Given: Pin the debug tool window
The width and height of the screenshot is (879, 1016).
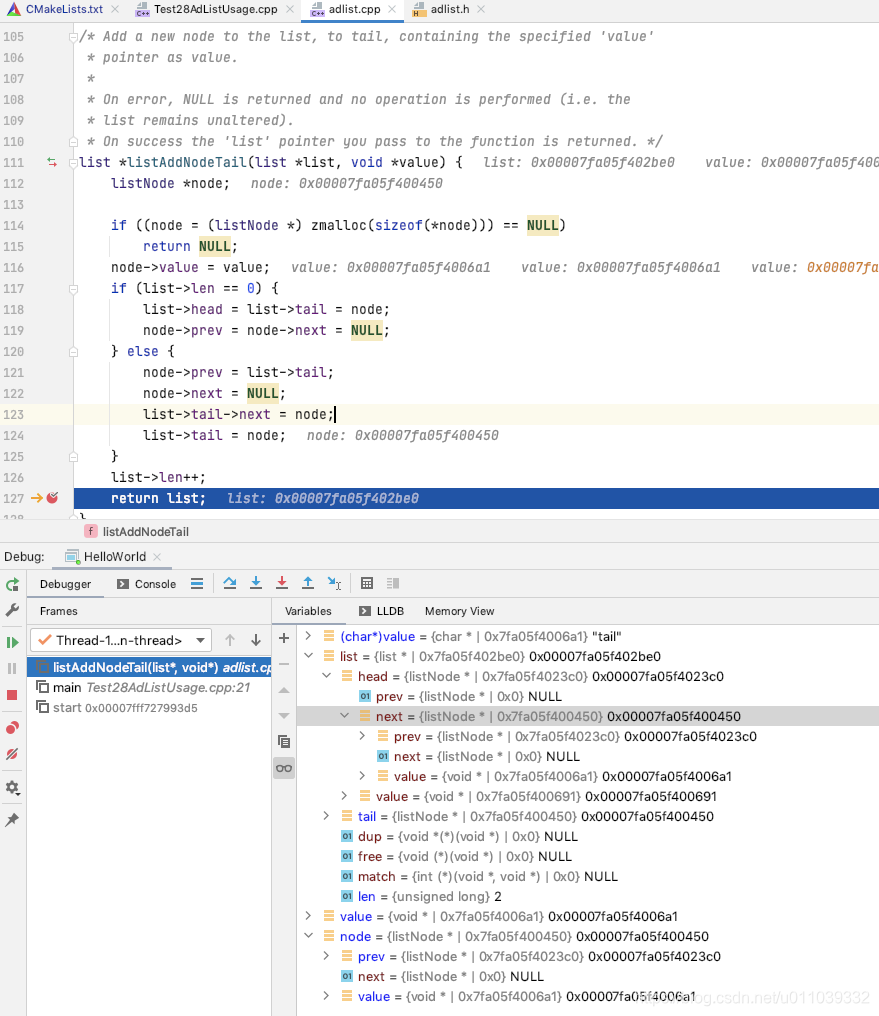Looking at the screenshot, I should coord(13,817).
